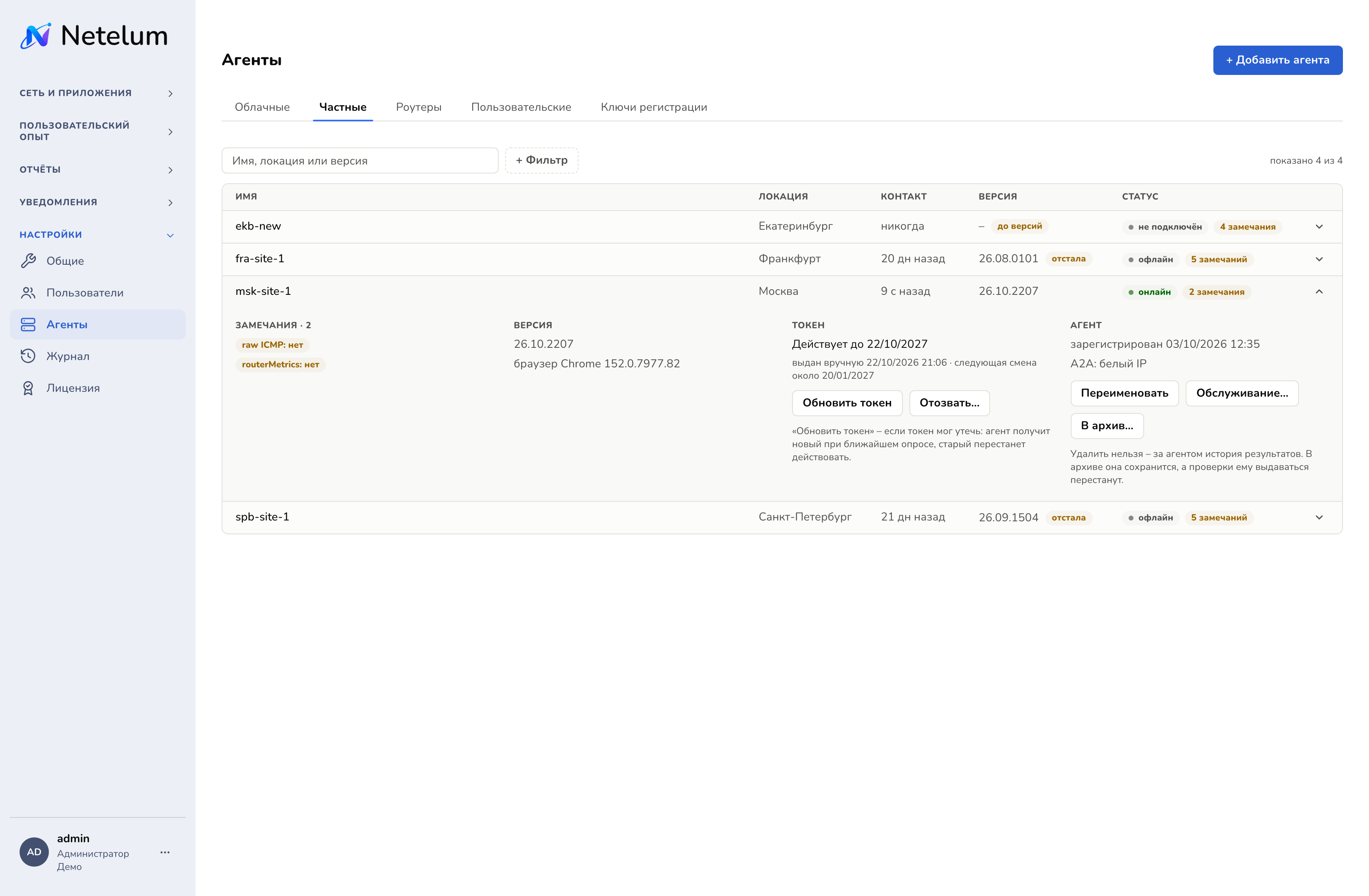This screenshot has width=1369, height=896.
Task: Open the Ключи регистрации tab
Action: coord(654,107)
